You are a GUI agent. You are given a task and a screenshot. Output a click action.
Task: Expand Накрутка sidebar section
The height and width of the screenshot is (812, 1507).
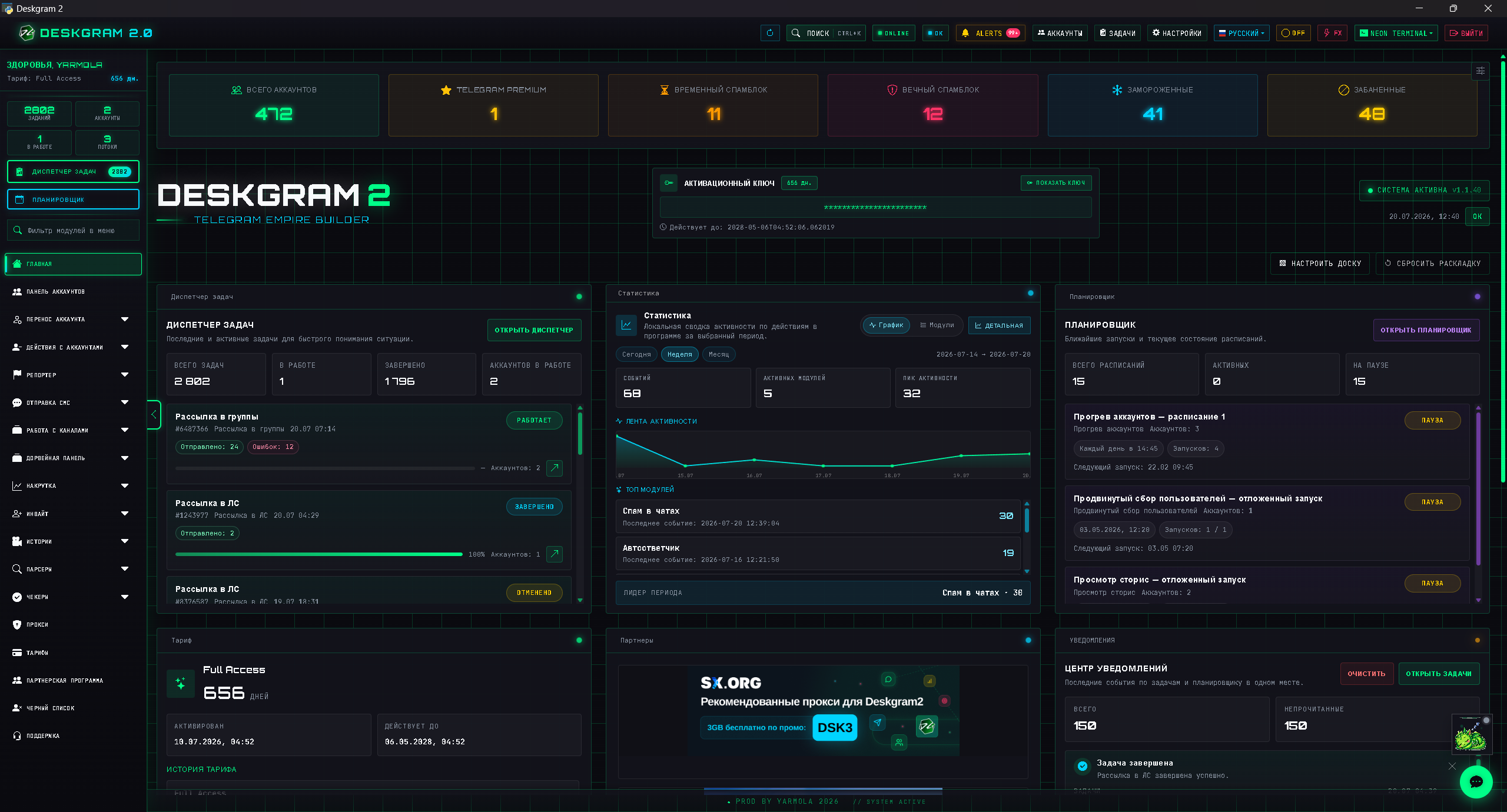(x=73, y=485)
